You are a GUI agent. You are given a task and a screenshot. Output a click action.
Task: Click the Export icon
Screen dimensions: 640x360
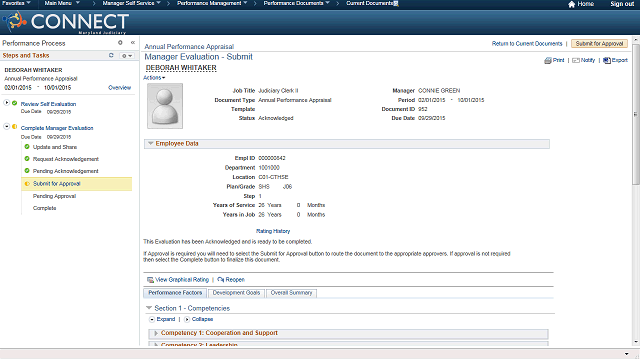[607, 60]
